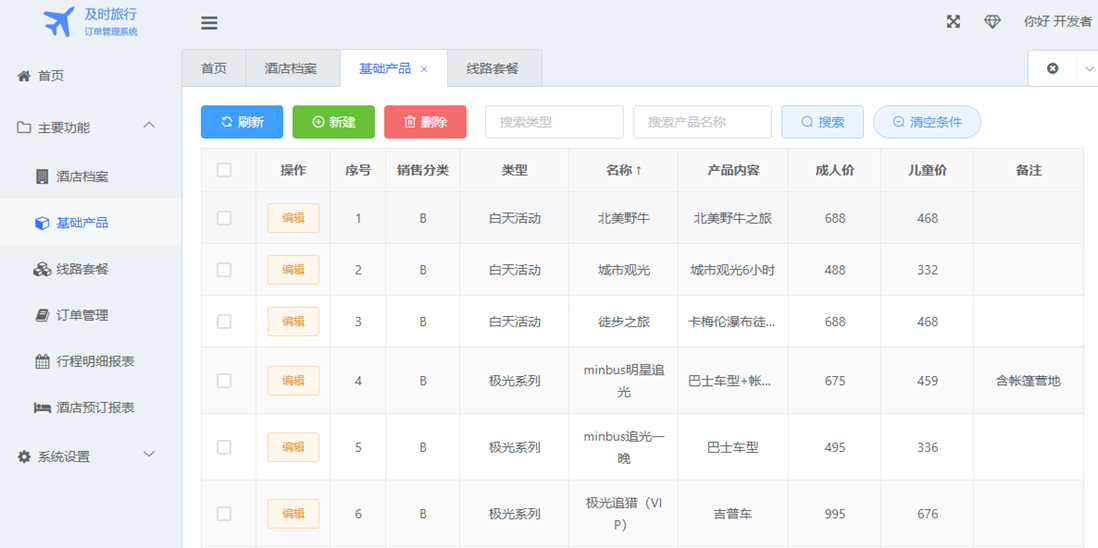Click the green 新建 button
Screen dimensions: 1098x548
pos(333,122)
